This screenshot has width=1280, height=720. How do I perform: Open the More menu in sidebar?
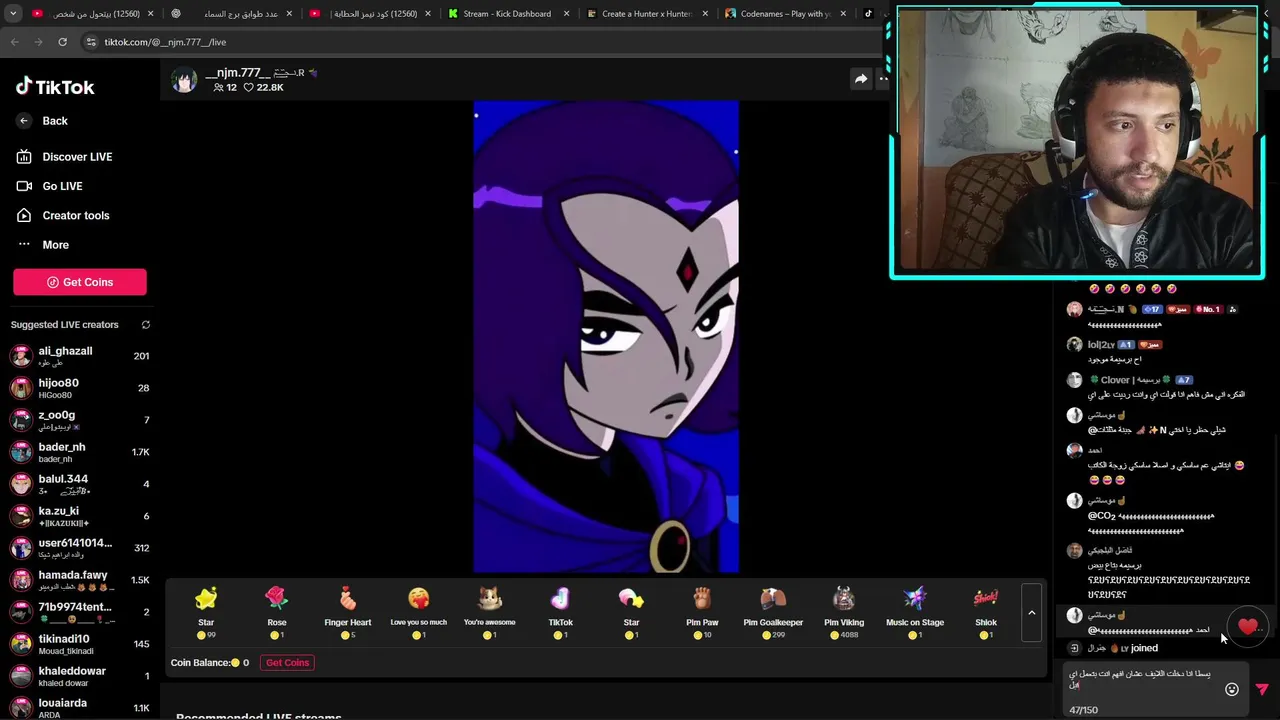[x=43, y=245]
